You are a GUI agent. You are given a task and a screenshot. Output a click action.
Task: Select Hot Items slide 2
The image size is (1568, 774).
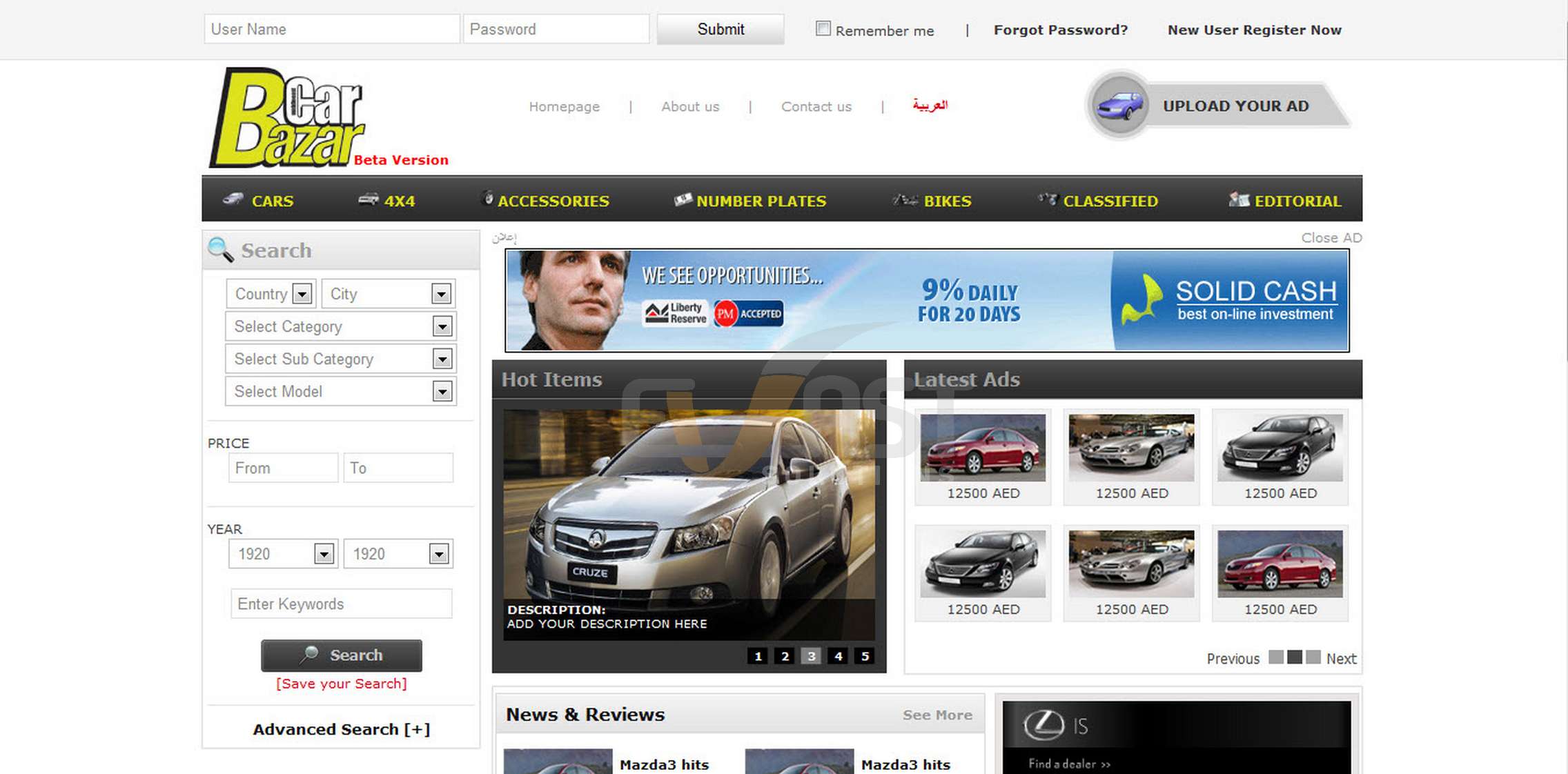coord(784,656)
